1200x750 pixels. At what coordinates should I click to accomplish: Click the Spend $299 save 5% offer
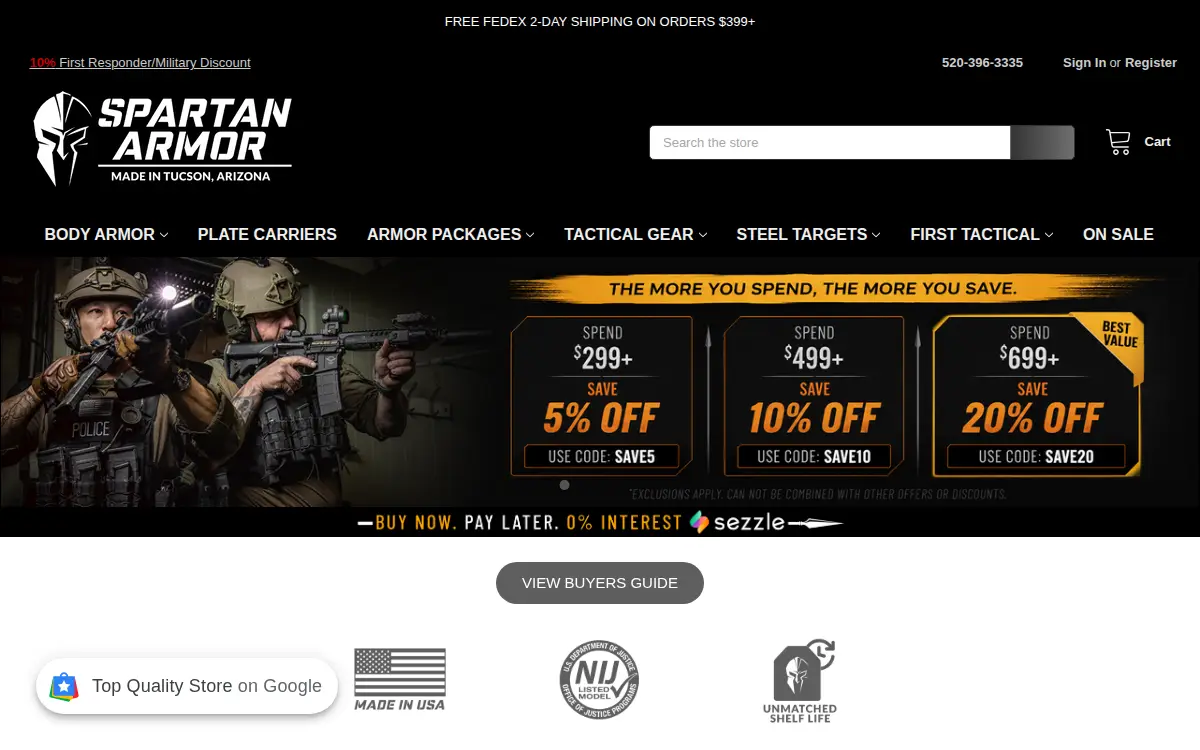(602, 396)
